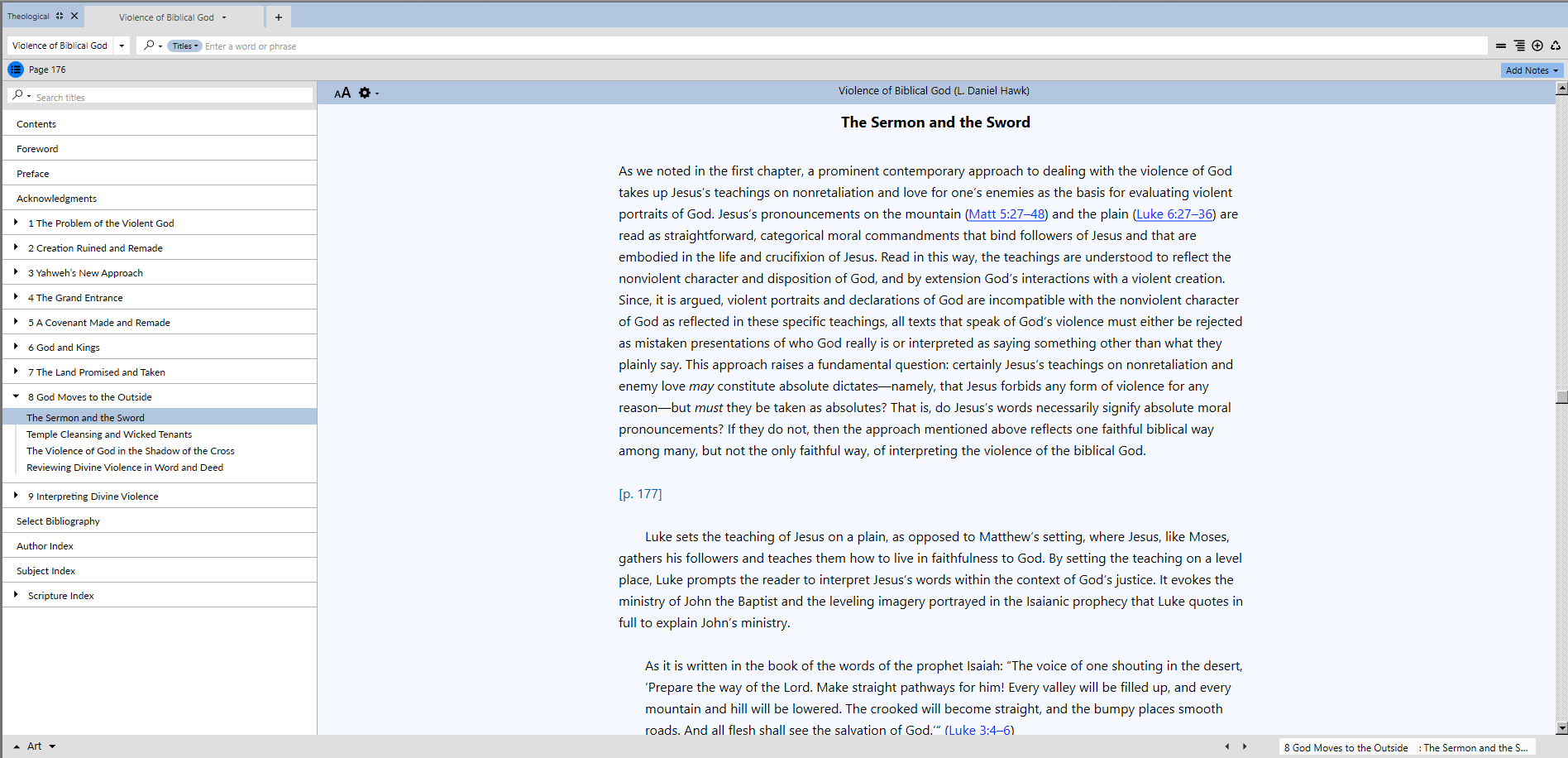The width and height of the screenshot is (1568, 758).
Task: Expand chapter 3 Yahweh's New Approach
Action: coord(16,272)
